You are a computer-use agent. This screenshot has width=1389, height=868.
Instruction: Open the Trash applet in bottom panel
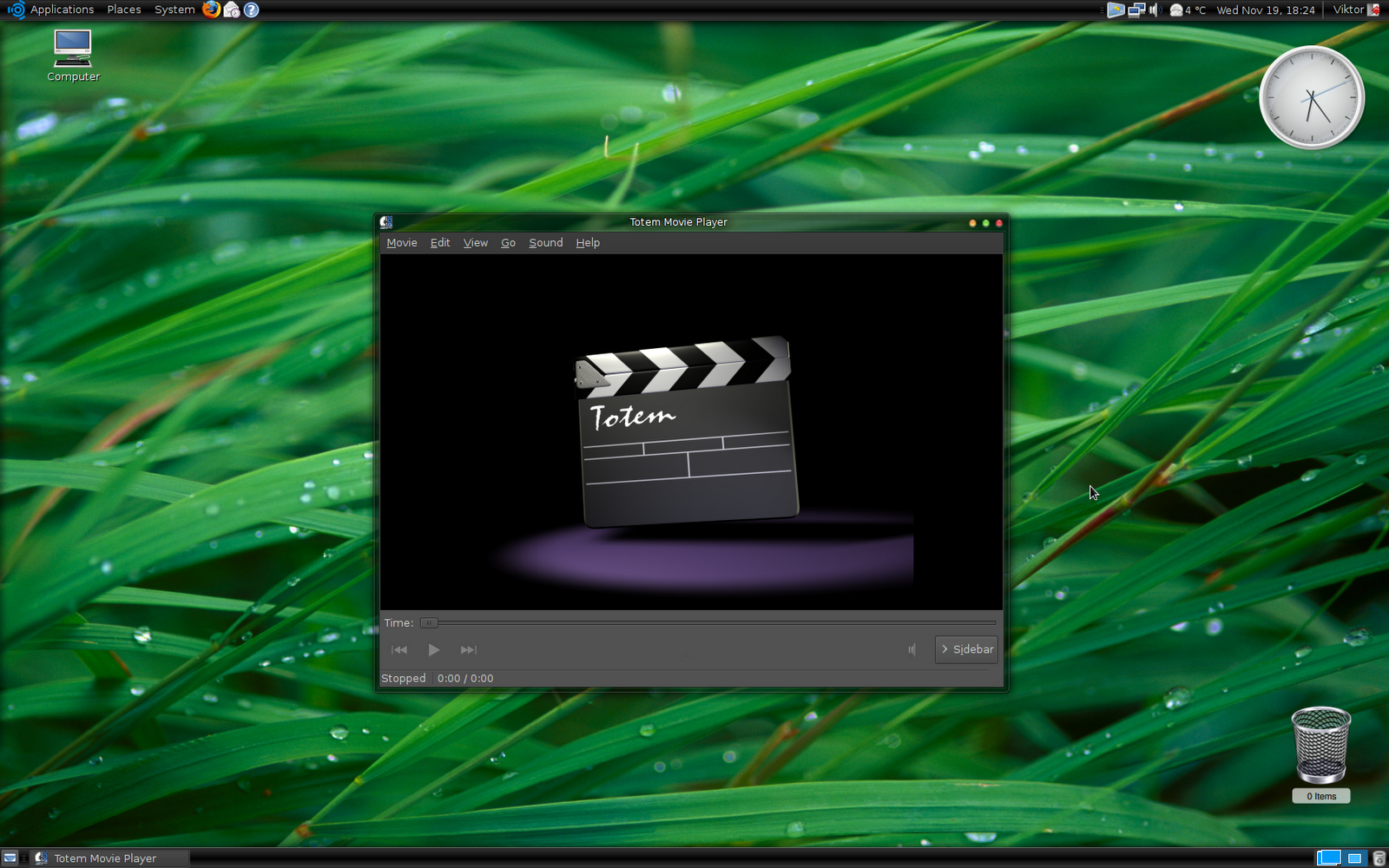(1379, 858)
